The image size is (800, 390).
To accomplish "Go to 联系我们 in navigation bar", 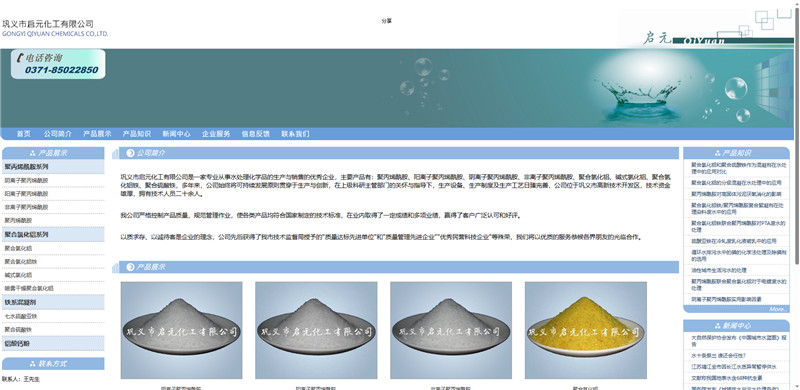I will 295,134.
